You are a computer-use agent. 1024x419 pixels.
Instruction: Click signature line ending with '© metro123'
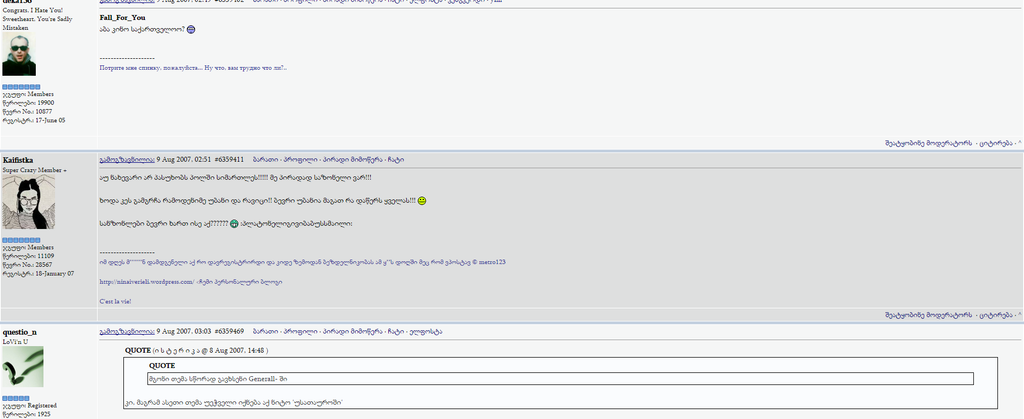click(x=302, y=262)
